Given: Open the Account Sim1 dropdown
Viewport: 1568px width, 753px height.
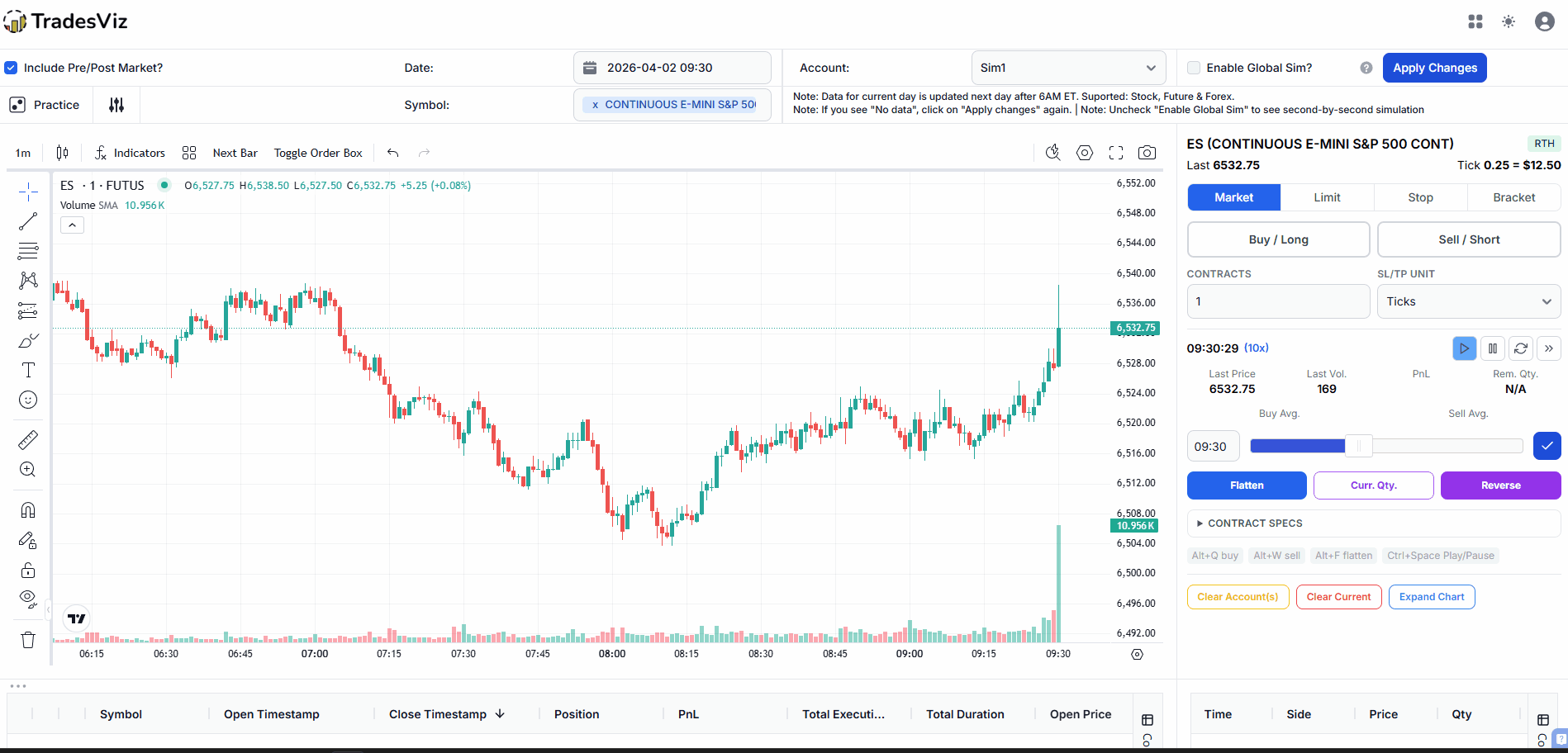Looking at the screenshot, I should click(1068, 68).
